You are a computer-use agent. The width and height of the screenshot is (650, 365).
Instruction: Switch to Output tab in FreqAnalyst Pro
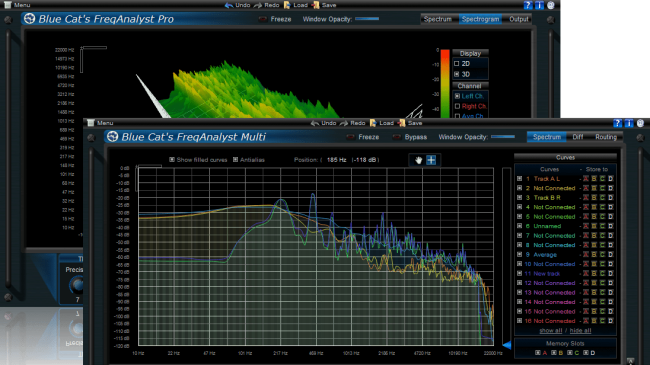[518, 19]
